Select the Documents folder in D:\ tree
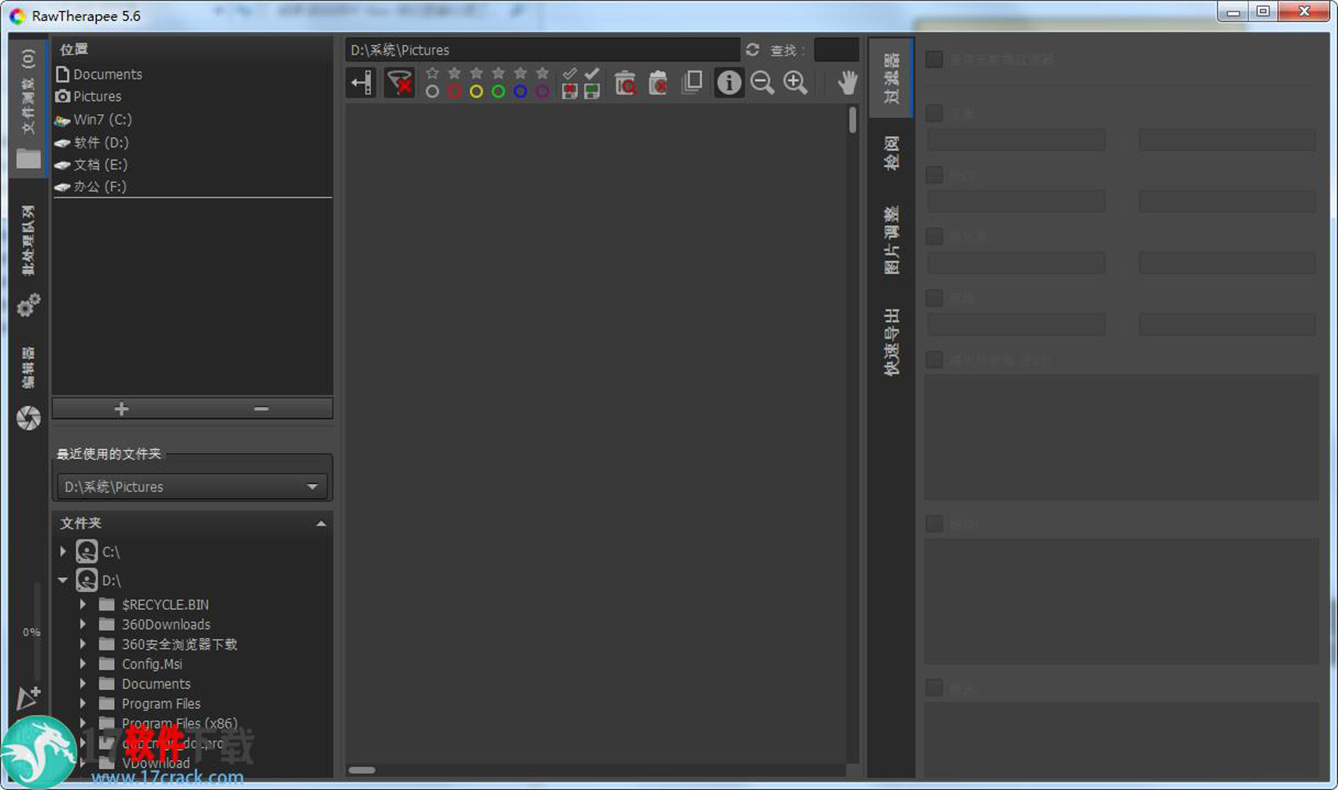Viewport: 1338px width, 790px height. 156,684
